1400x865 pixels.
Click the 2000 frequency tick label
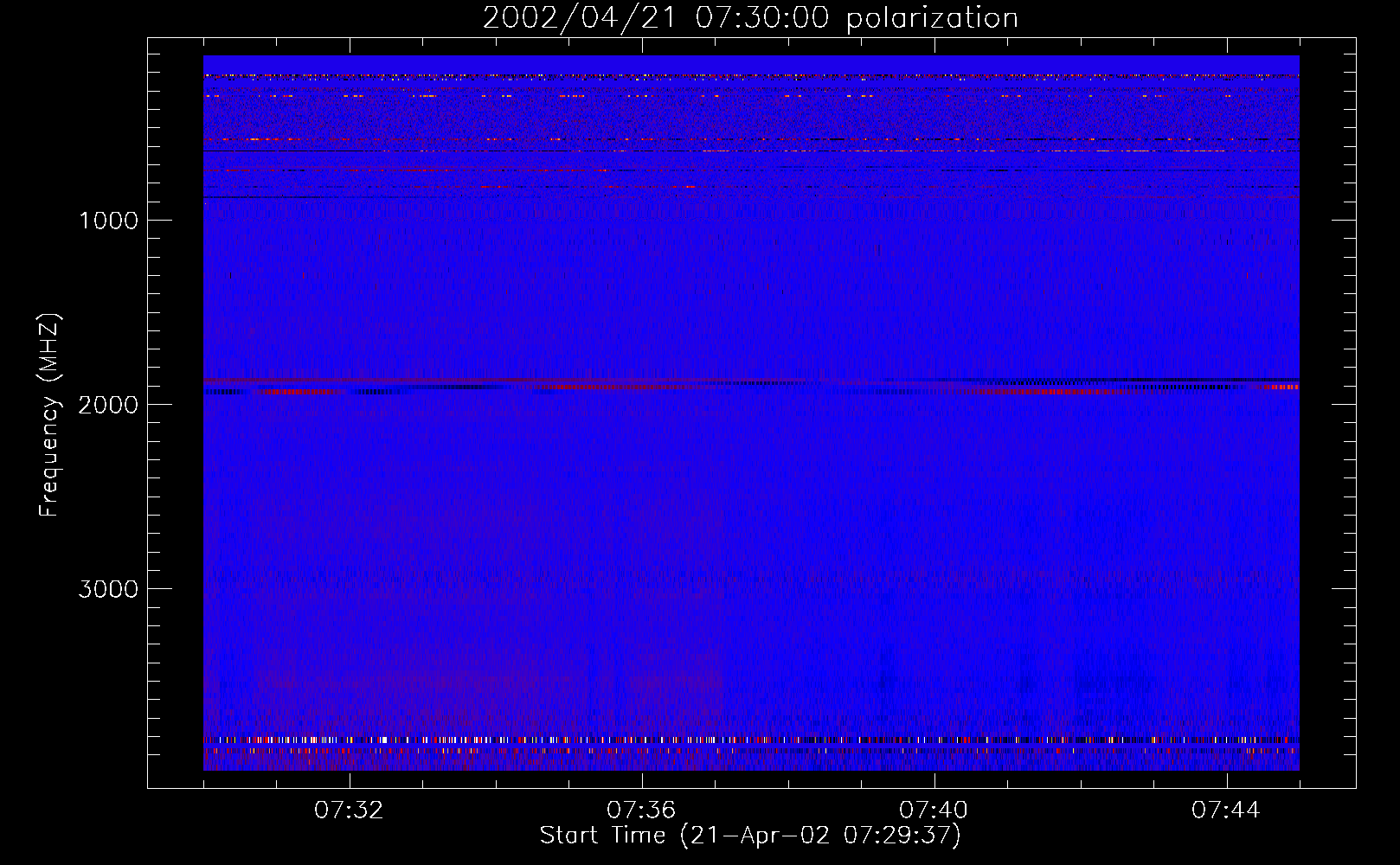(108, 405)
